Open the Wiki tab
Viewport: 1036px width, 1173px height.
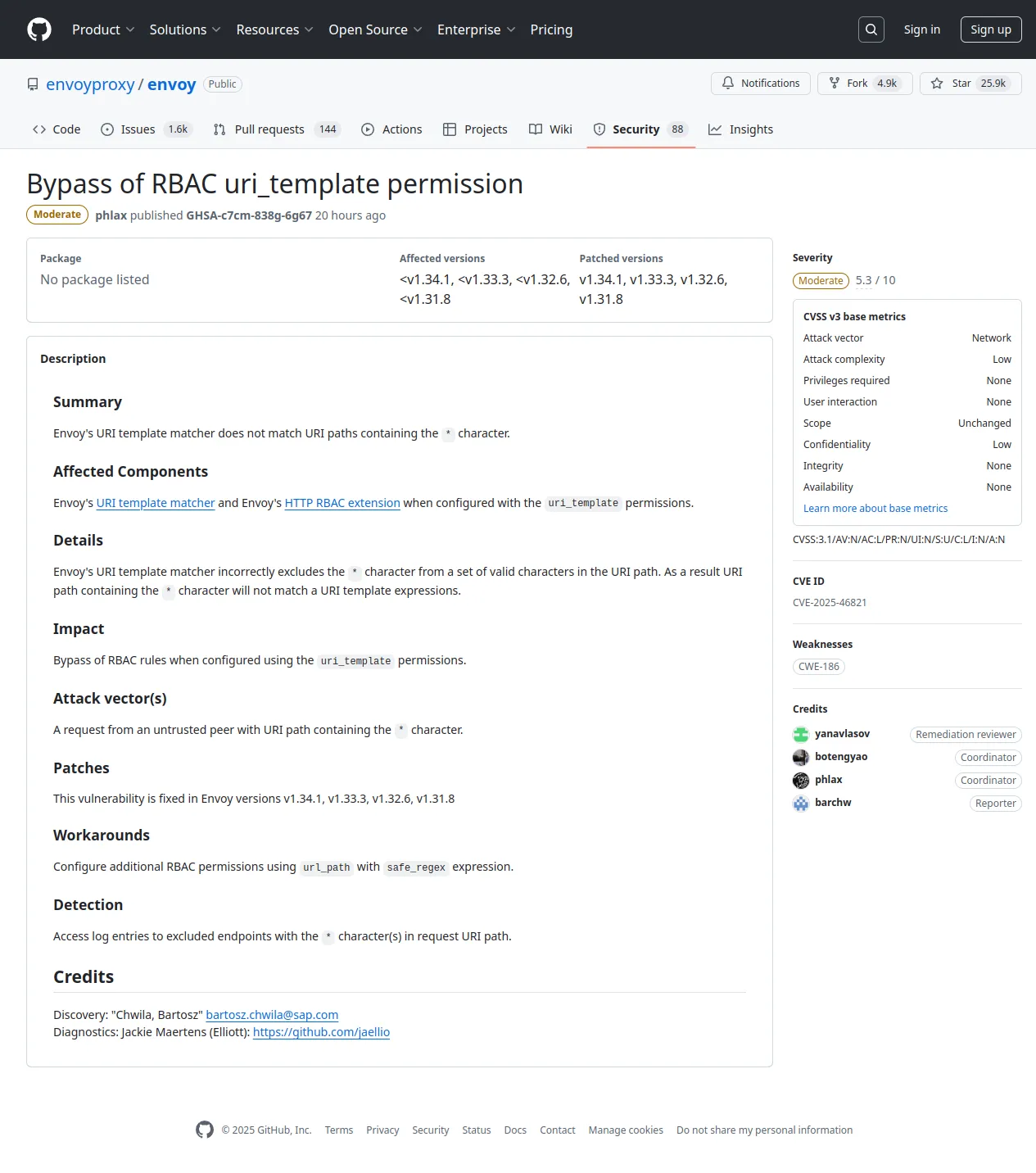[550, 129]
